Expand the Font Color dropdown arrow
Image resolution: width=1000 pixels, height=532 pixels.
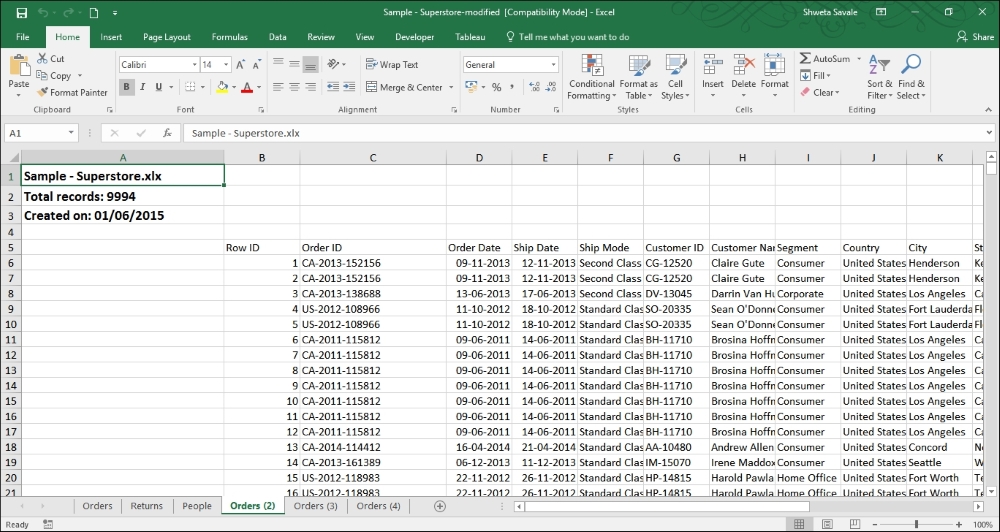coord(258,87)
